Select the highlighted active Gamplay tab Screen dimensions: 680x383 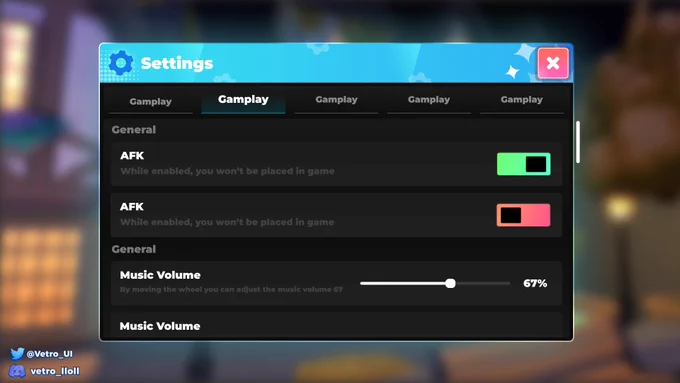click(x=243, y=100)
